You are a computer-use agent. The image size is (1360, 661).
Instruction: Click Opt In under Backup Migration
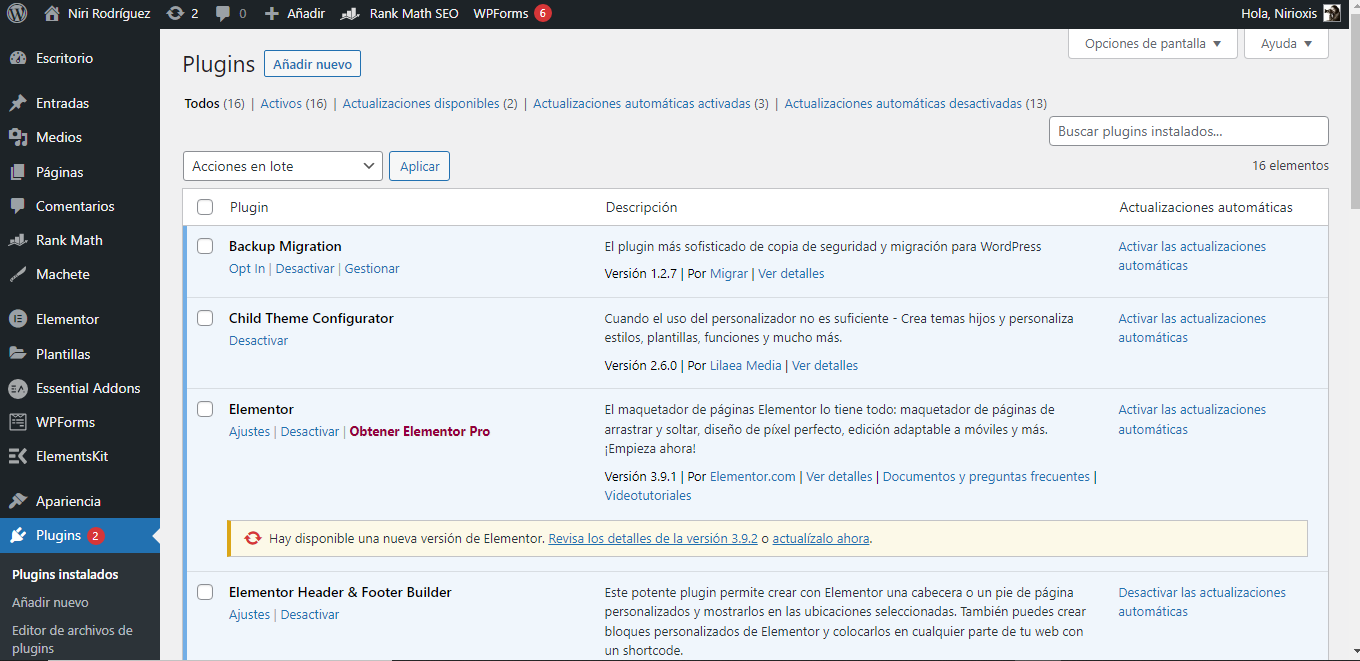pyautogui.click(x=247, y=269)
